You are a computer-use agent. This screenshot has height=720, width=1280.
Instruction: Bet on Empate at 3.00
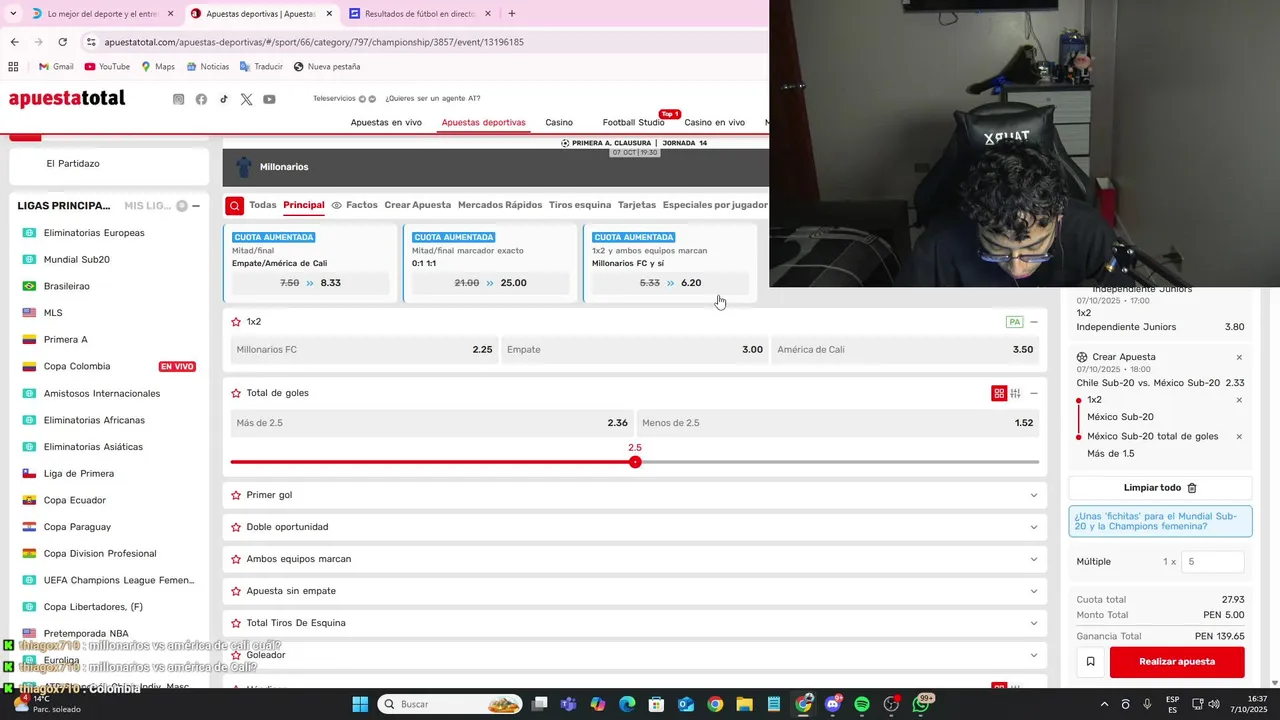click(634, 350)
